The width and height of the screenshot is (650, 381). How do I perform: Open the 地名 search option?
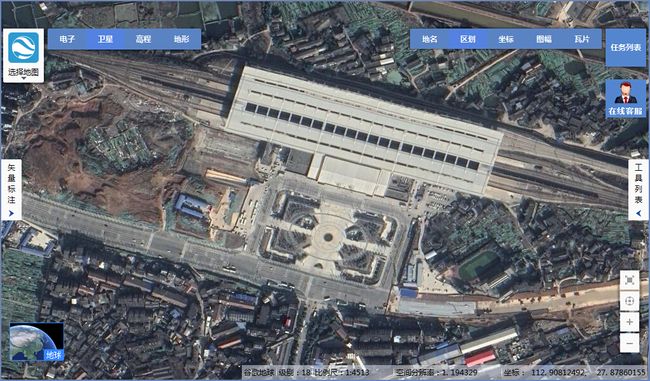(429, 39)
